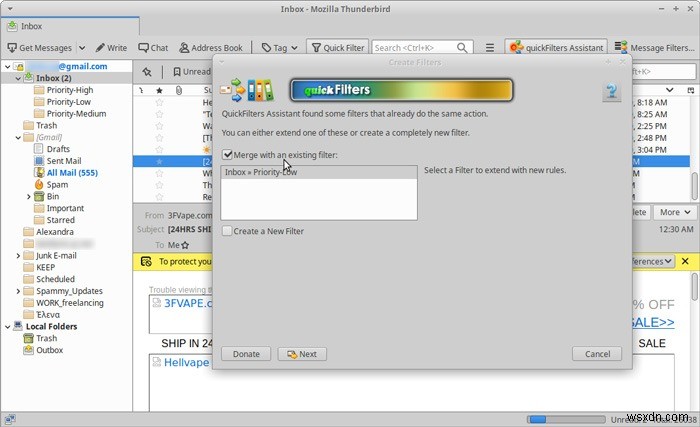Check Merge with an existing filter
Image resolution: width=700 pixels, height=427 pixels.
point(227,155)
